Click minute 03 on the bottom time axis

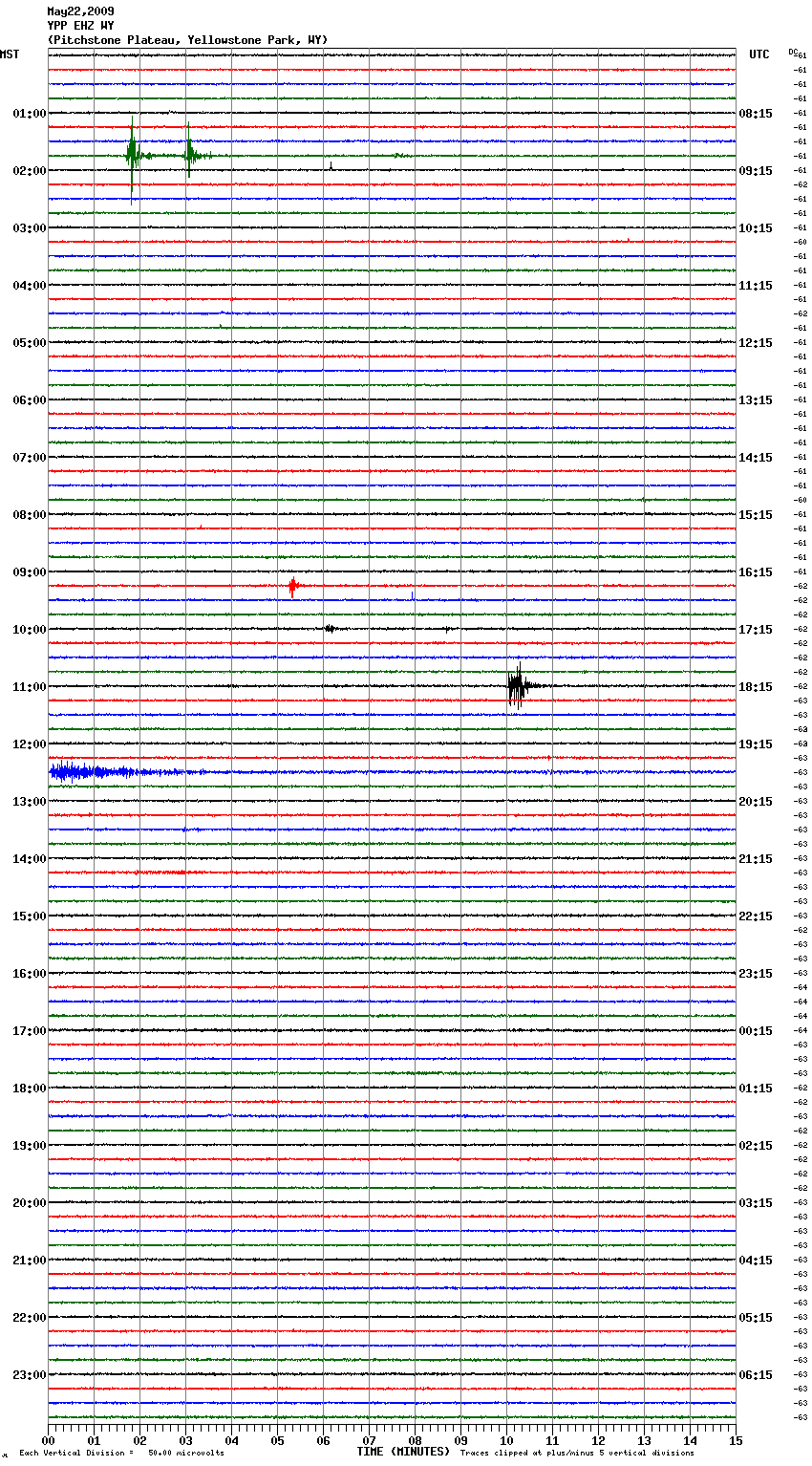[x=185, y=1440]
